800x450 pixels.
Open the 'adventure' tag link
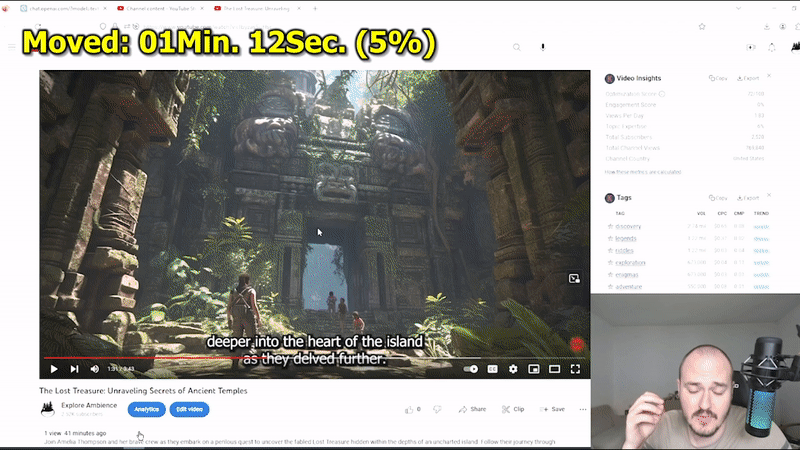629,287
